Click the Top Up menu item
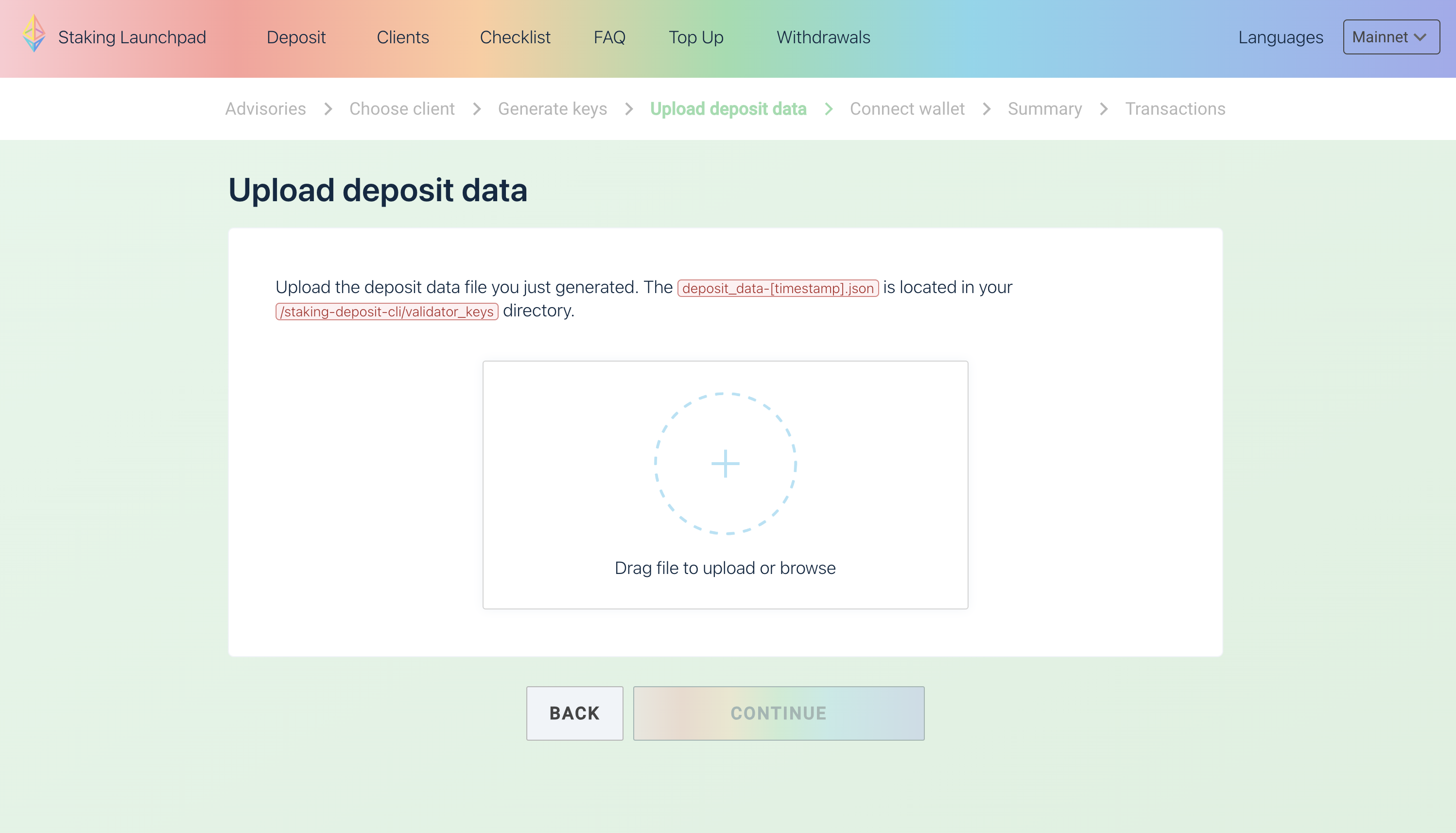 [696, 37]
